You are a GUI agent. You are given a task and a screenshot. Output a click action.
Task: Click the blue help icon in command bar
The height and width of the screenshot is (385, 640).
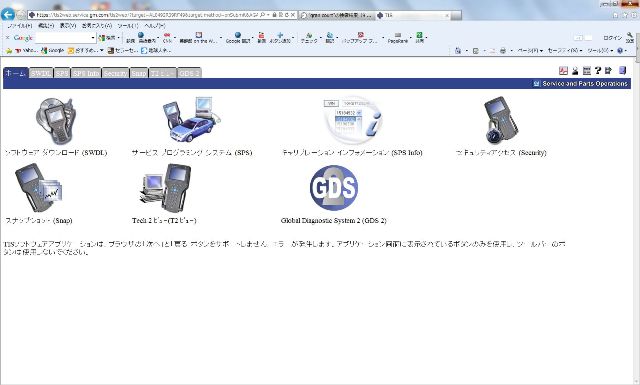pyautogui.click(x=620, y=51)
